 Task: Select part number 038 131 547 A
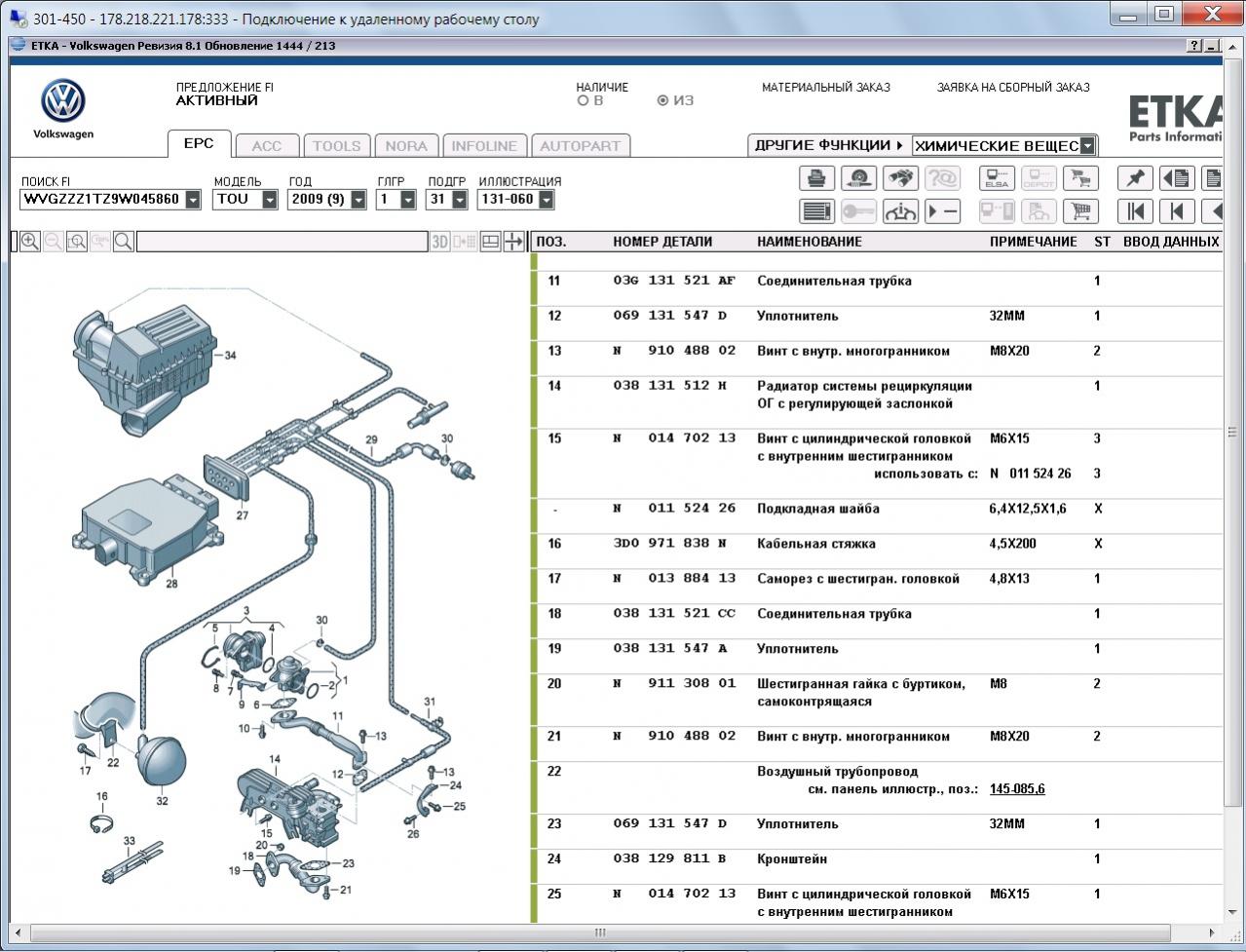coord(670,649)
